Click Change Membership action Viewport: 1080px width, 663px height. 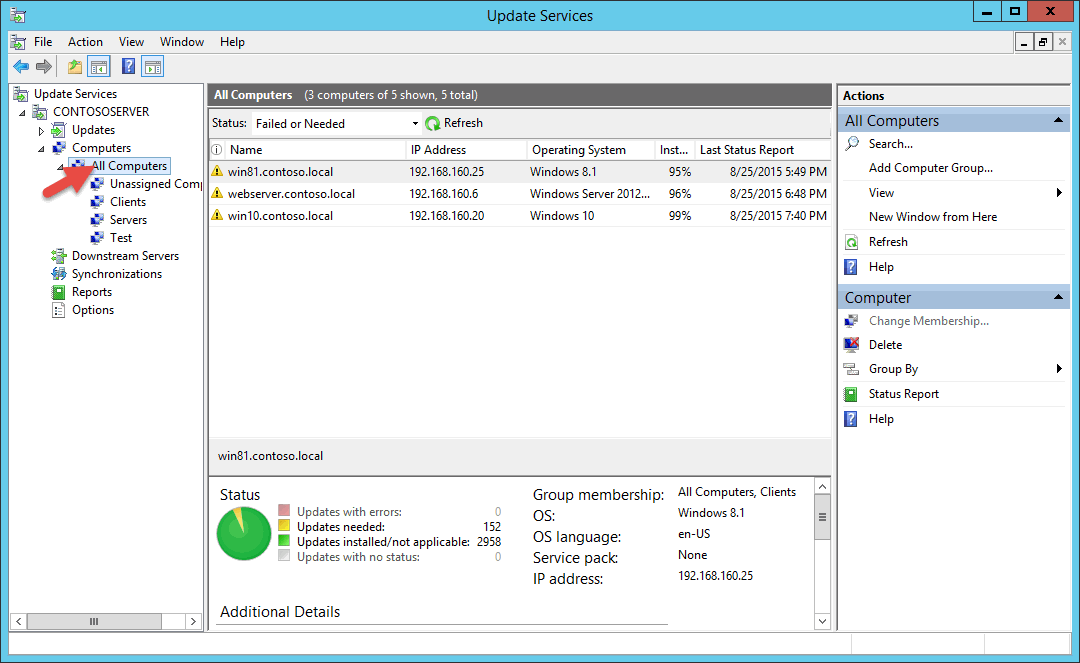[928, 321]
